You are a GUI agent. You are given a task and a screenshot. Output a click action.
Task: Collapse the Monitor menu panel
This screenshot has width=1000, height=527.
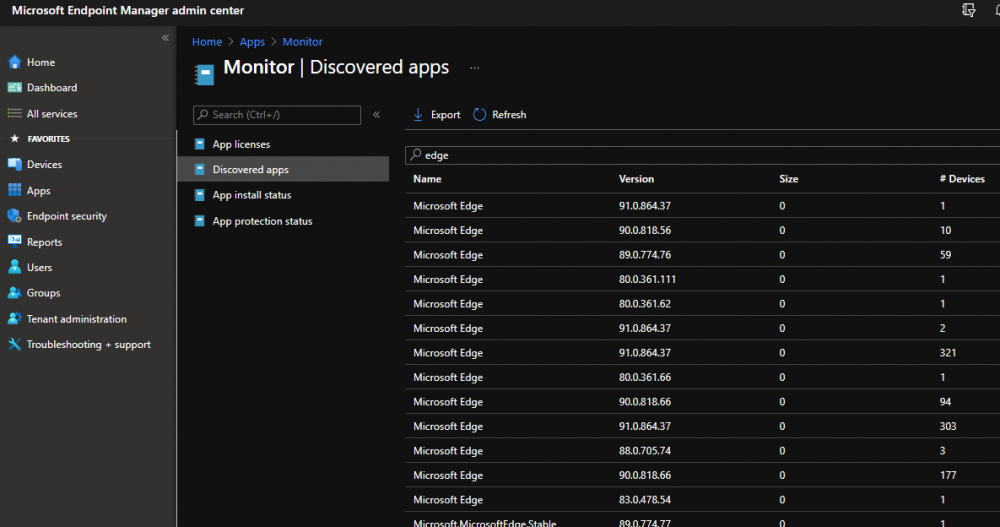coord(376,115)
